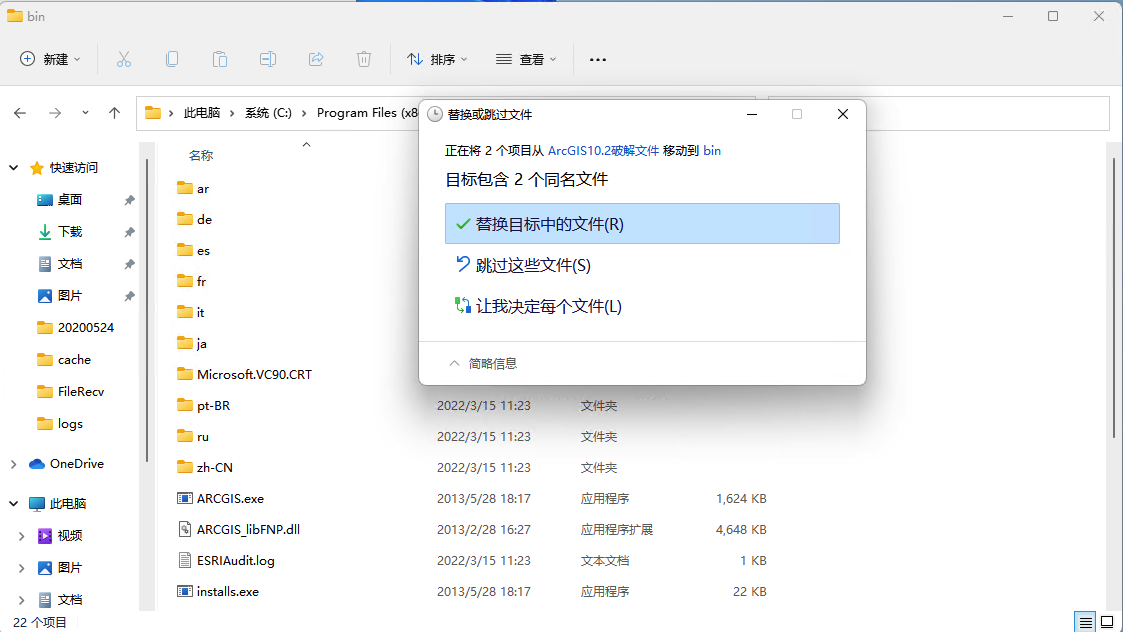Image resolution: width=1123 pixels, height=632 pixels.
Task: Click the Paste clipboard icon
Action: pos(220,59)
